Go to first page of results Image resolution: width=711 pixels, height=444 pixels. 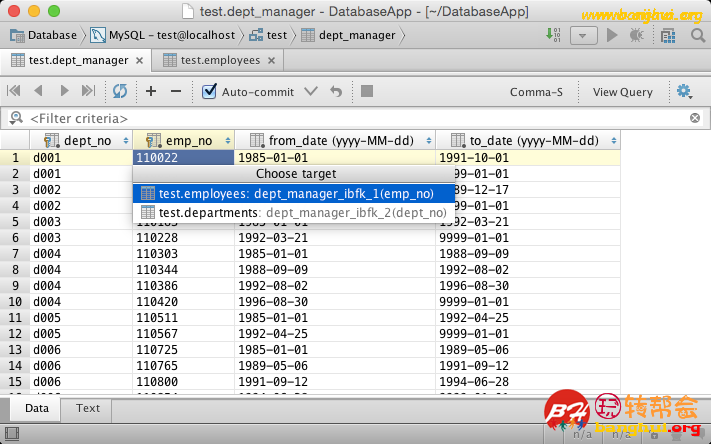coord(14,91)
